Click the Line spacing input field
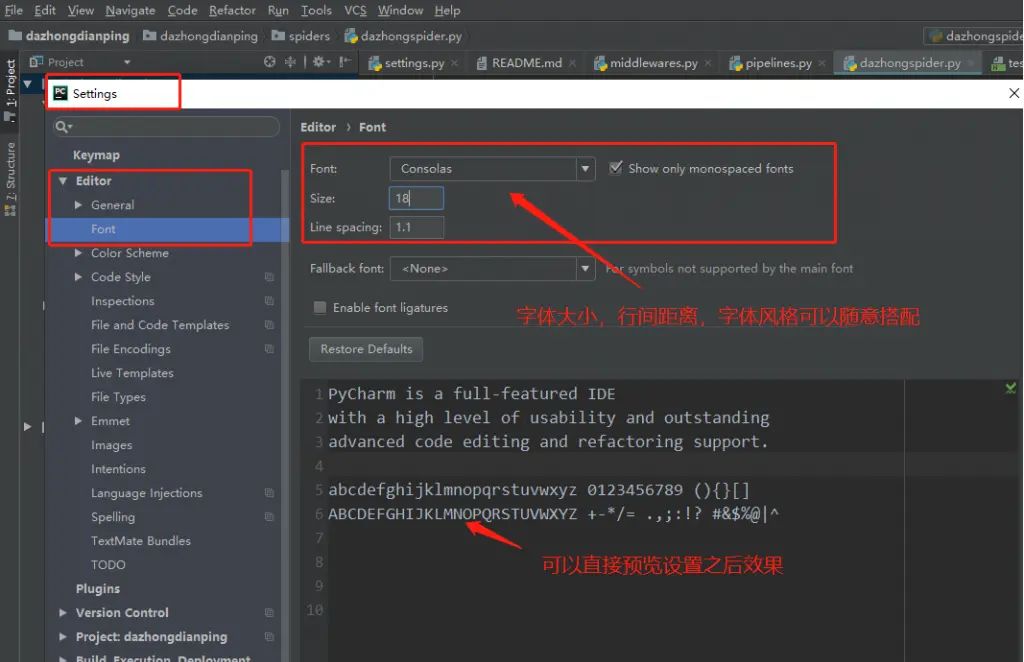 pos(417,227)
